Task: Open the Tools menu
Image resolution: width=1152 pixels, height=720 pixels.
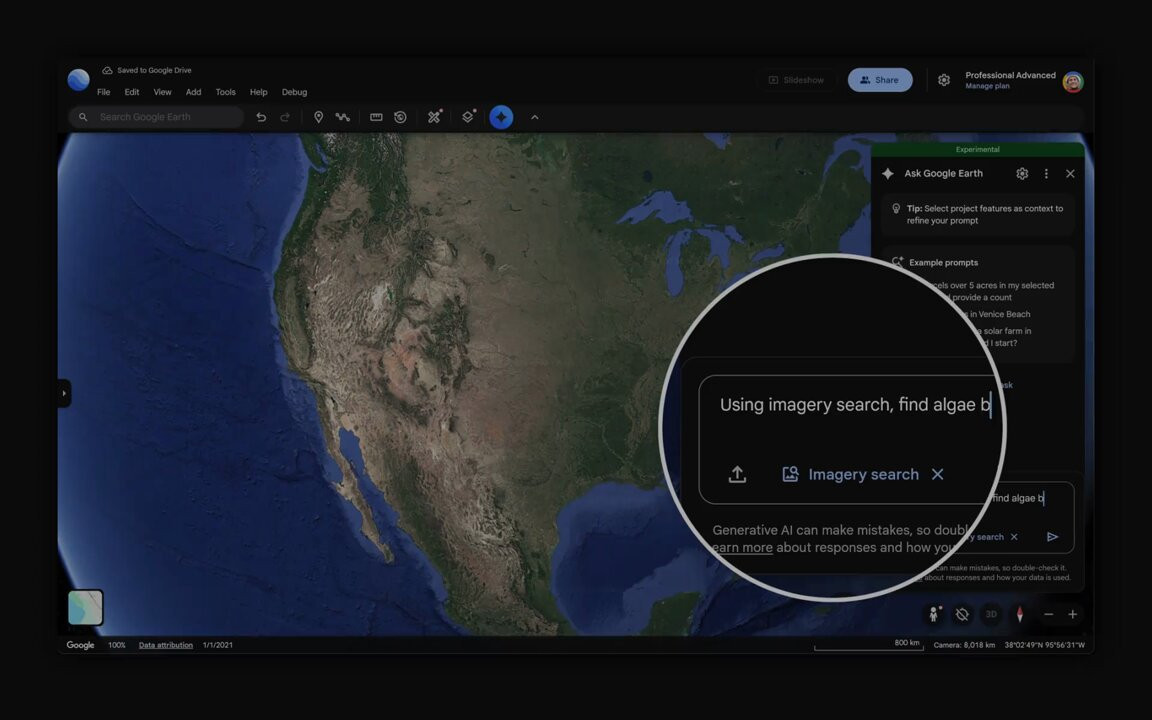Action: click(x=226, y=92)
